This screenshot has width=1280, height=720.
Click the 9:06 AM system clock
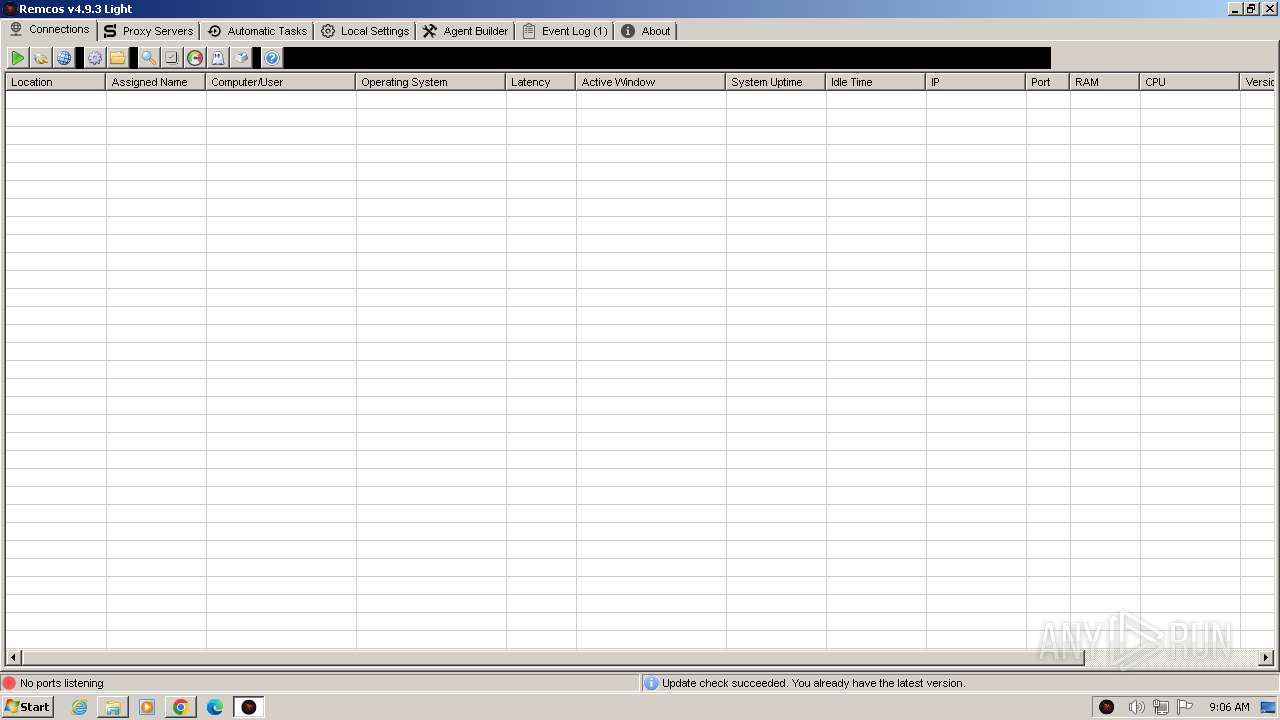(x=1229, y=707)
